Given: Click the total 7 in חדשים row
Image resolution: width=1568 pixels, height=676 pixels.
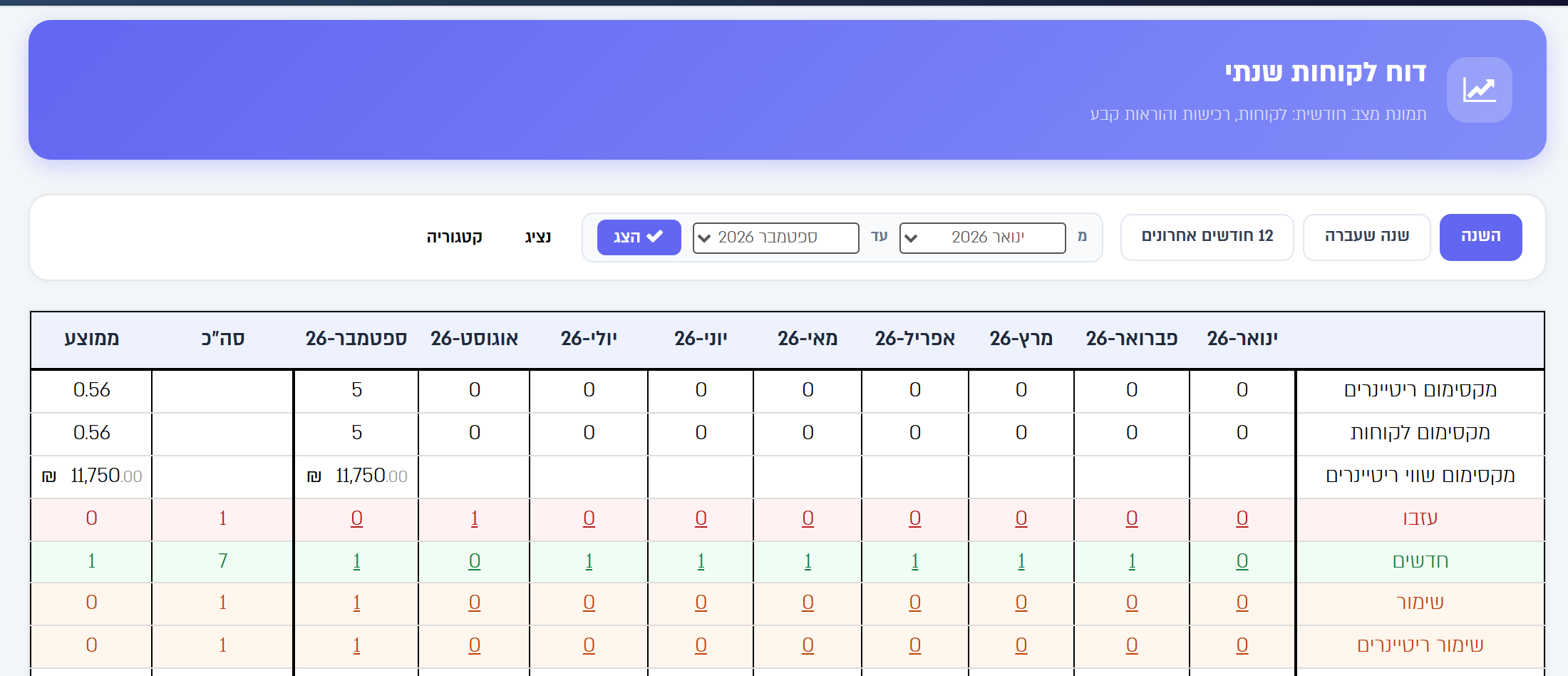Looking at the screenshot, I should tap(223, 561).
